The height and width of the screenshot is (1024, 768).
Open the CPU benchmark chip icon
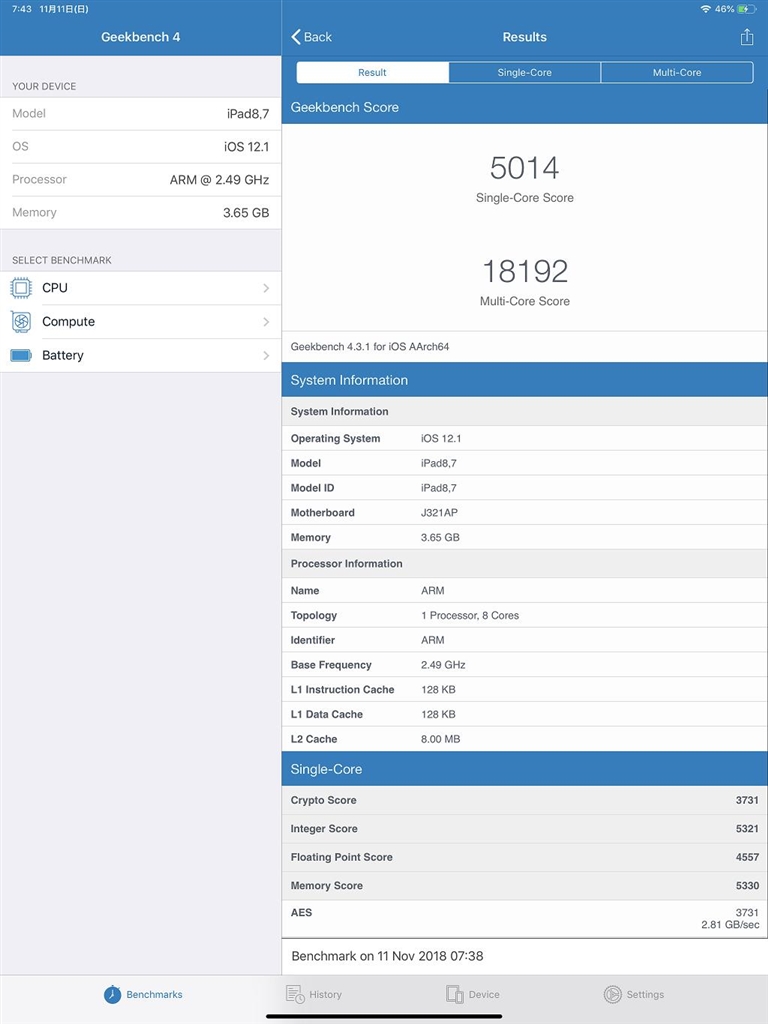(x=21, y=288)
